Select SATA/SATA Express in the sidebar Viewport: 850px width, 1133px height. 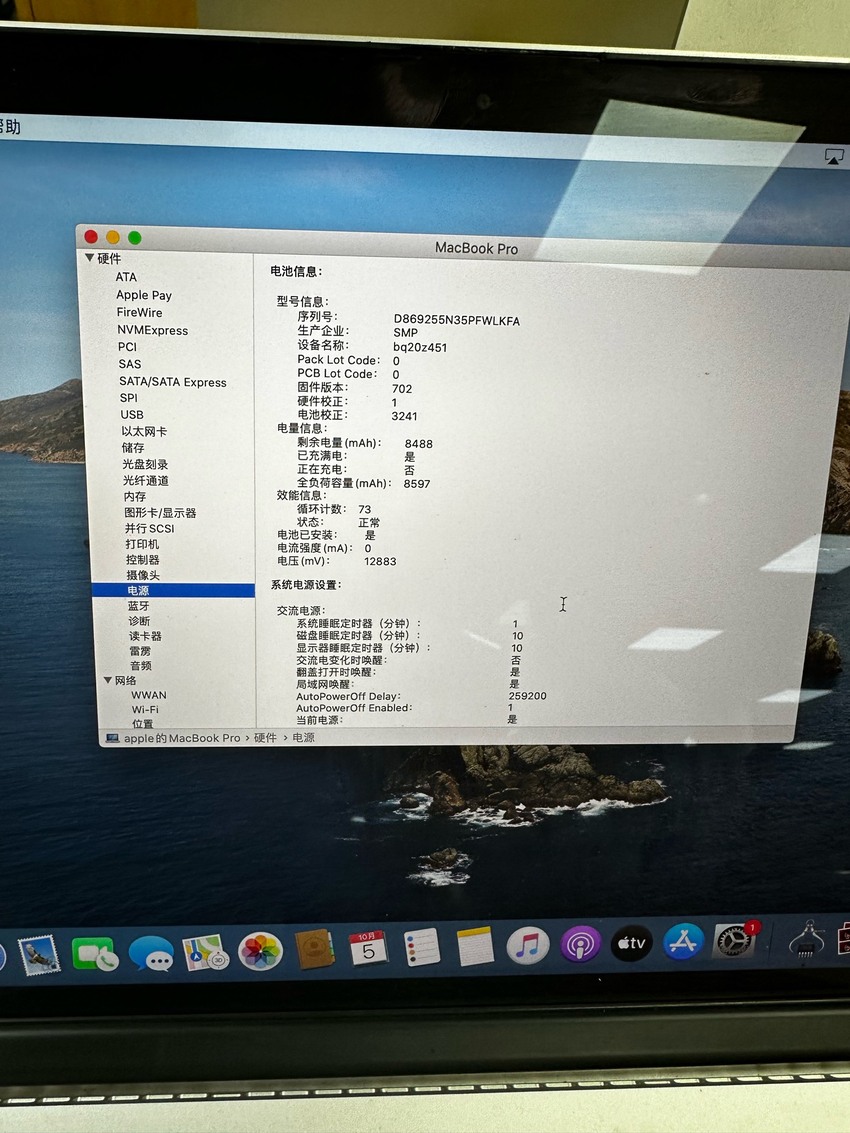click(x=173, y=382)
